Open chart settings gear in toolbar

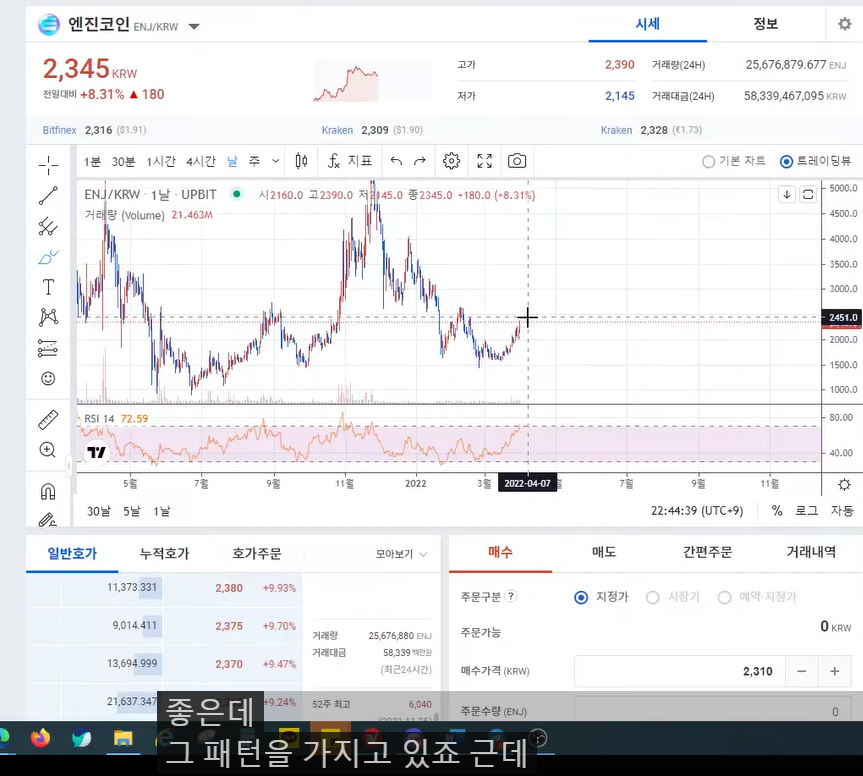pyautogui.click(x=451, y=161)
